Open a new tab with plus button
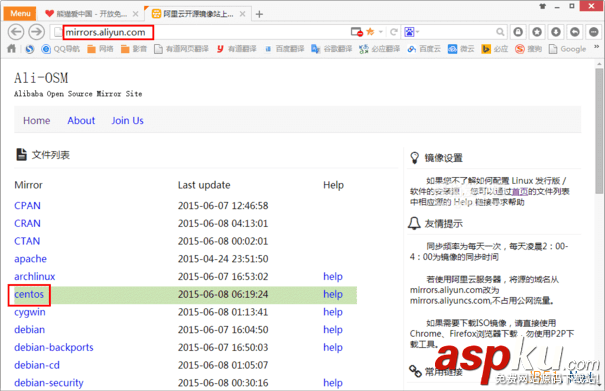Image resolution: width=605 pixels, height=391 pixels. [259, 14]
